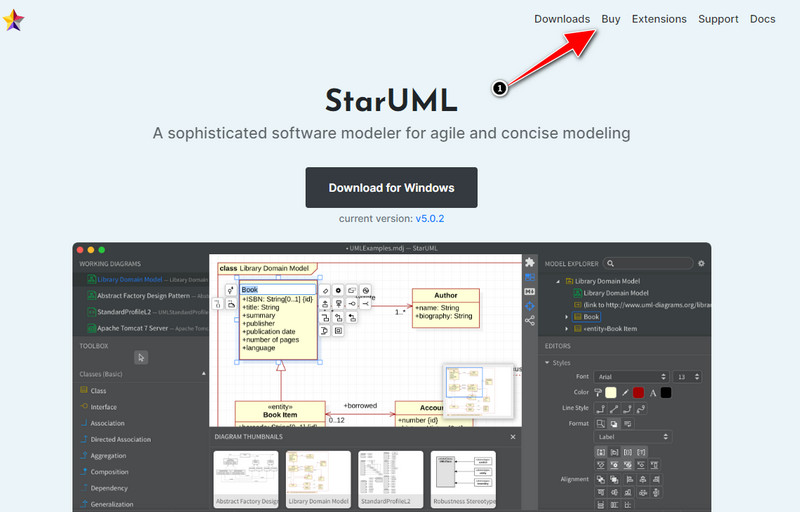Select Library Domain Model in Working Diagrams

[x=140, y=279]
